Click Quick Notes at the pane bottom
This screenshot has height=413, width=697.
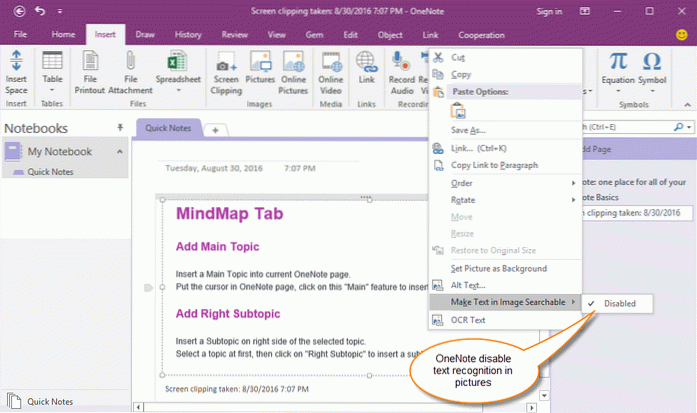pyautogui.click(x=50, y=401)
